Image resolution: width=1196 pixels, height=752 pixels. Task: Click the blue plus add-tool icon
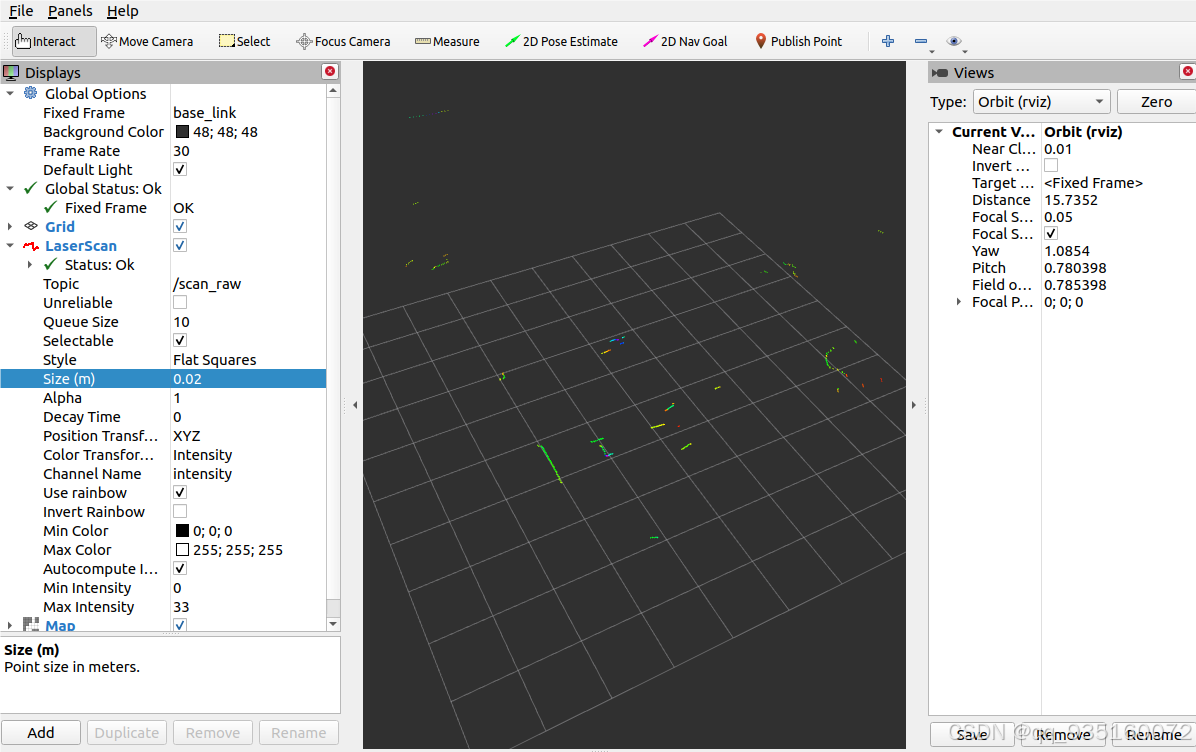click(888, 41)
